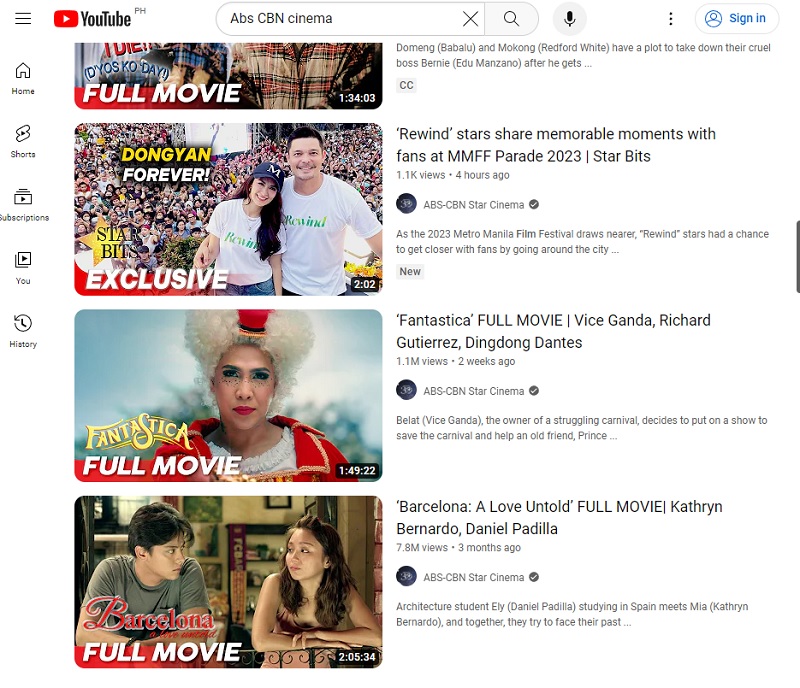The height and width of the screenshot is (688, 800).
Task: Open the 1:34:03 full movie thumbnail
Action: [x=228, y=76]
